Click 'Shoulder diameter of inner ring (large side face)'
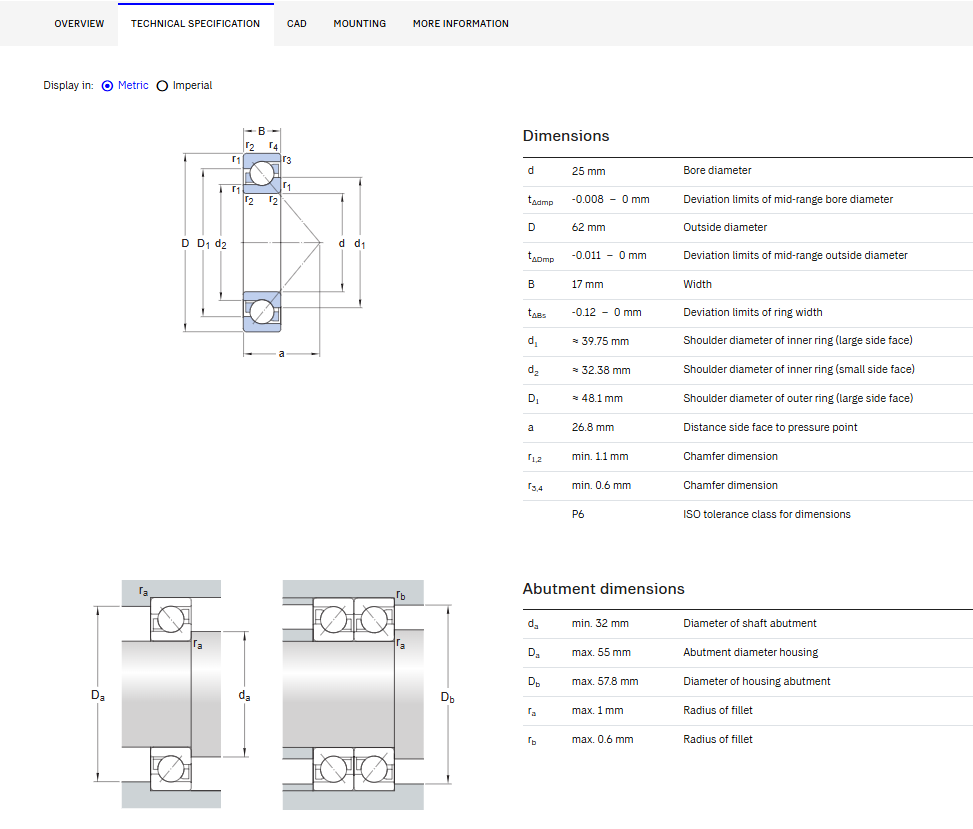973x829 pixels. click(x=798, y=341)
